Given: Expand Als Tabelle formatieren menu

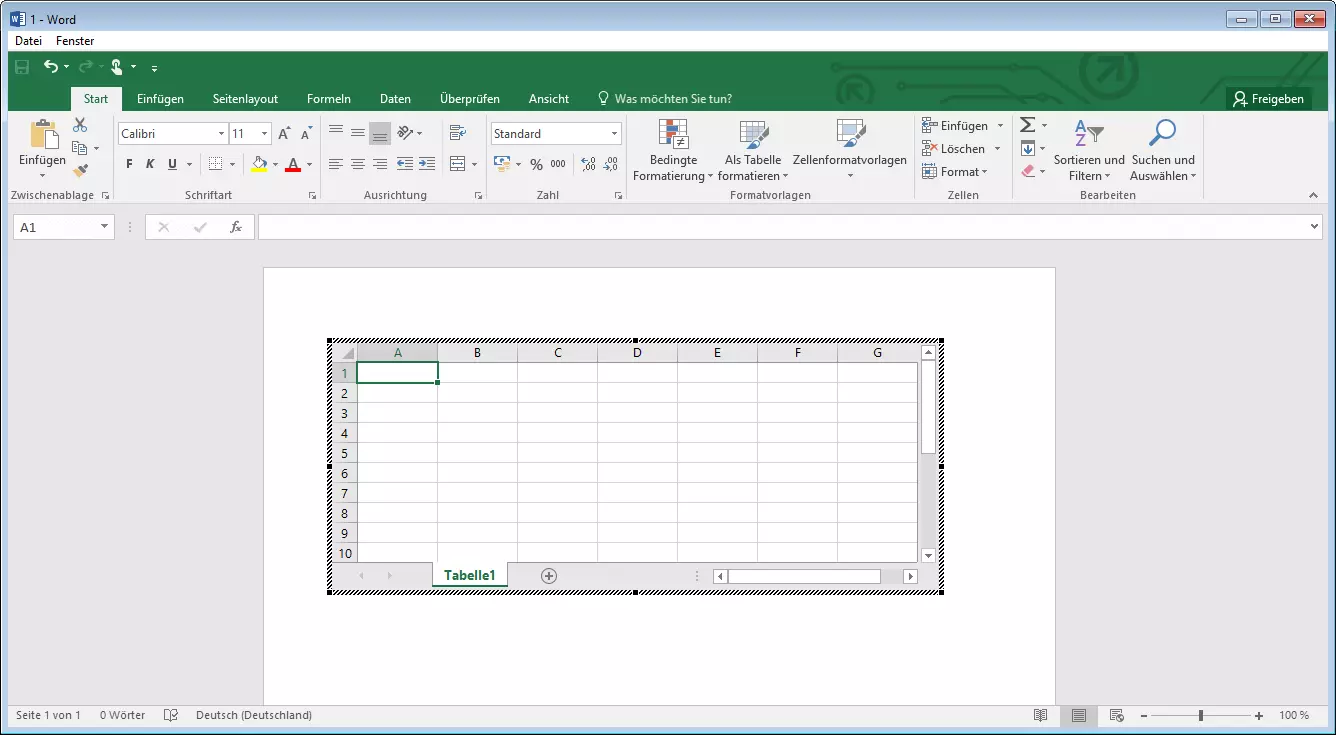Looking at the screenshot, I should click(x=753, y=150).
